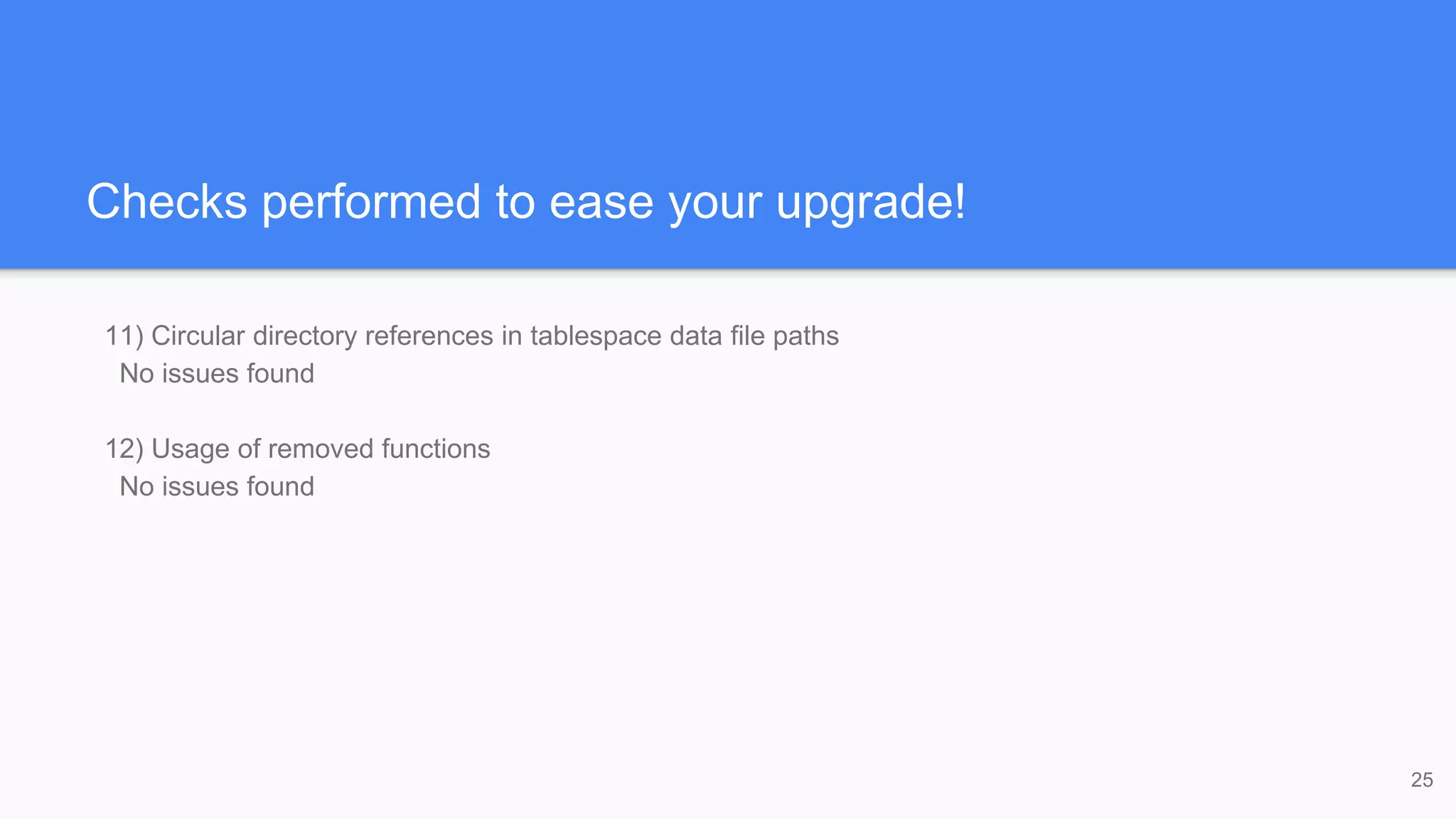Image resolution: width=1456 pixels, height=819 pixels.
Task: Select the word 'Checks' in the title
Action: pyautogui.click(x=167, y=201)
